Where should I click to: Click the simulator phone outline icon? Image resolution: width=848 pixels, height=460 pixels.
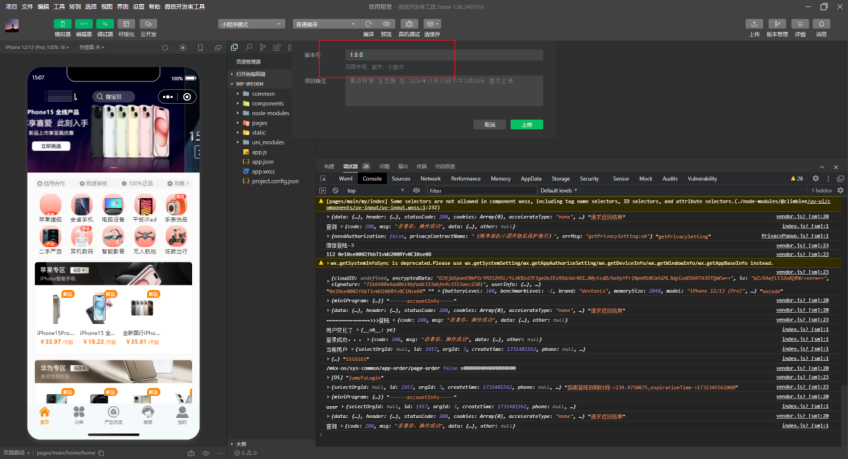point(201,48)
